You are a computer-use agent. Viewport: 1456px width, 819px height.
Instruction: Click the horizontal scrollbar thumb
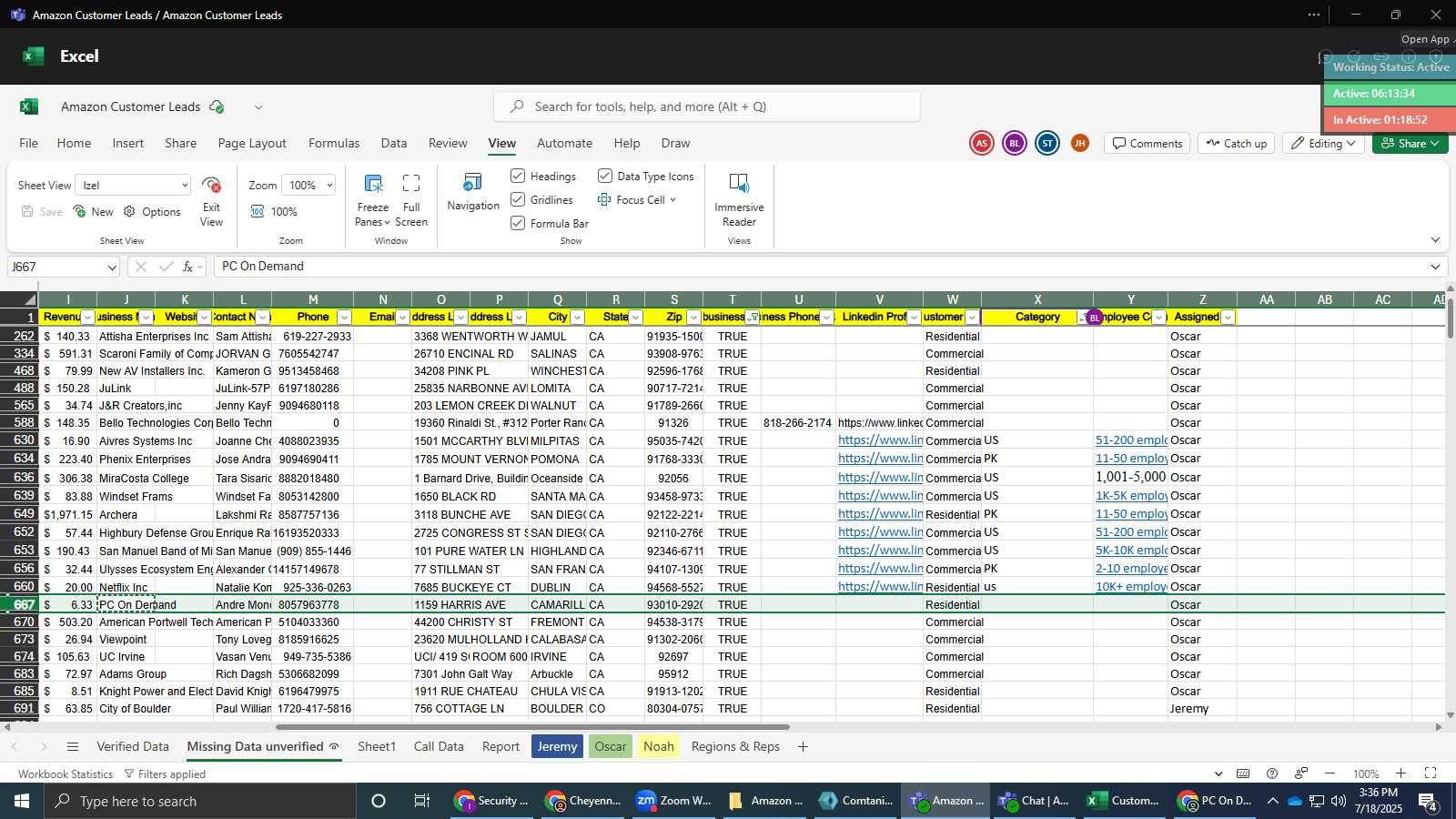click(532, 727)
